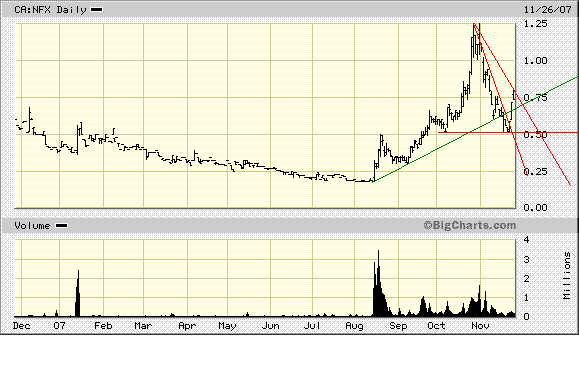This screenshot has height=384, width=579.
Task: Click the Nov month label
Action: pyautogui.click(x=480, y=326)
